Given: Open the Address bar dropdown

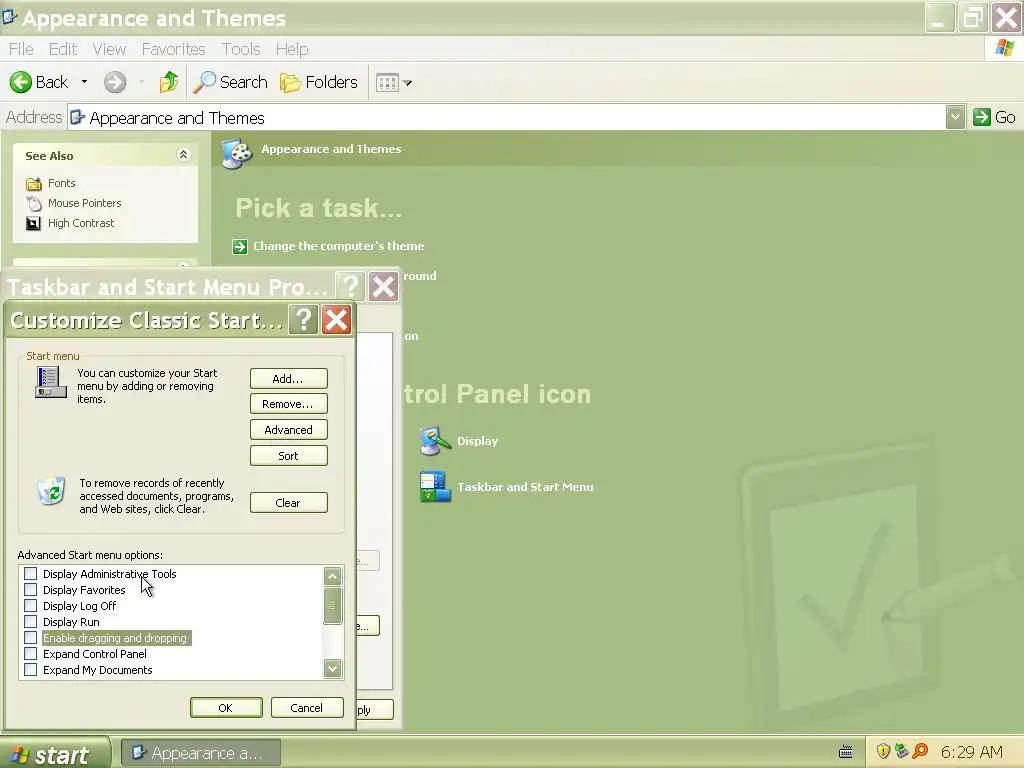Looking at the screenshot, I should (x=955, y=118).
